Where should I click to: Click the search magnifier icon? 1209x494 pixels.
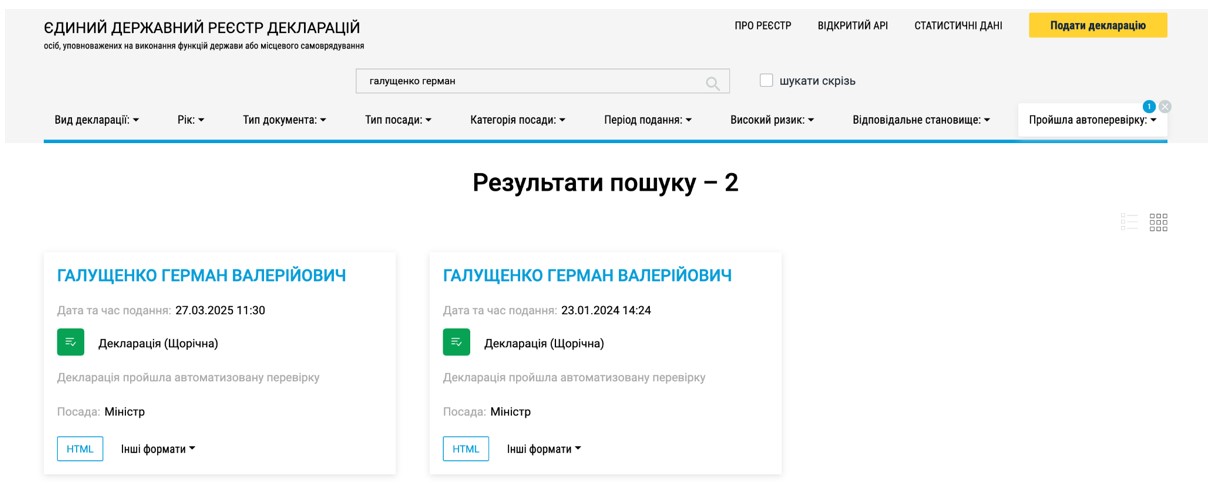pyautogui.click(x=712, y=83)
